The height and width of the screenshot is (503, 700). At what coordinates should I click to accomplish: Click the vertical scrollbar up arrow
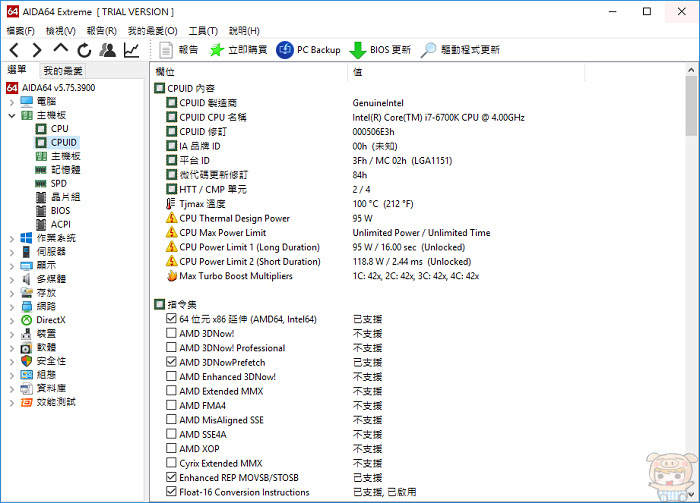(691, 70)
